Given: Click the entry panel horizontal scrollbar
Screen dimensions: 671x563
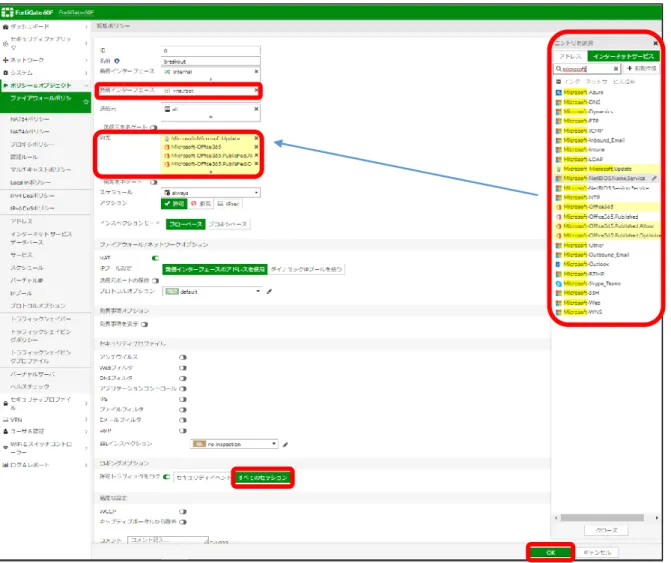Looking at the screenshot, I should (602, 518).
